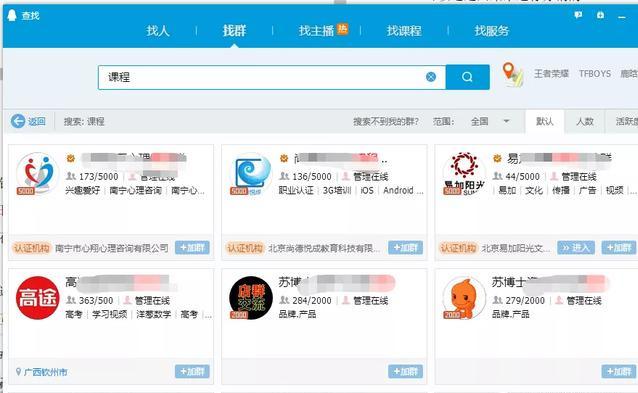Click the magnifier search button

(468, 77)
